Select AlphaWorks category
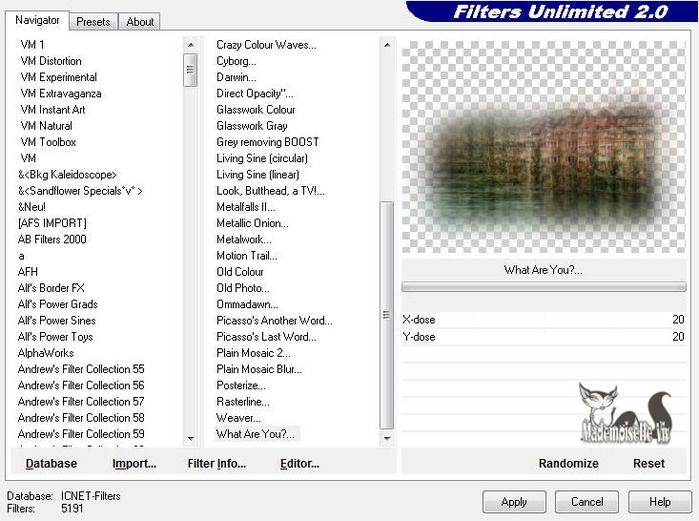Viewport: 699px width, 521px height. [x=45, y=353]
